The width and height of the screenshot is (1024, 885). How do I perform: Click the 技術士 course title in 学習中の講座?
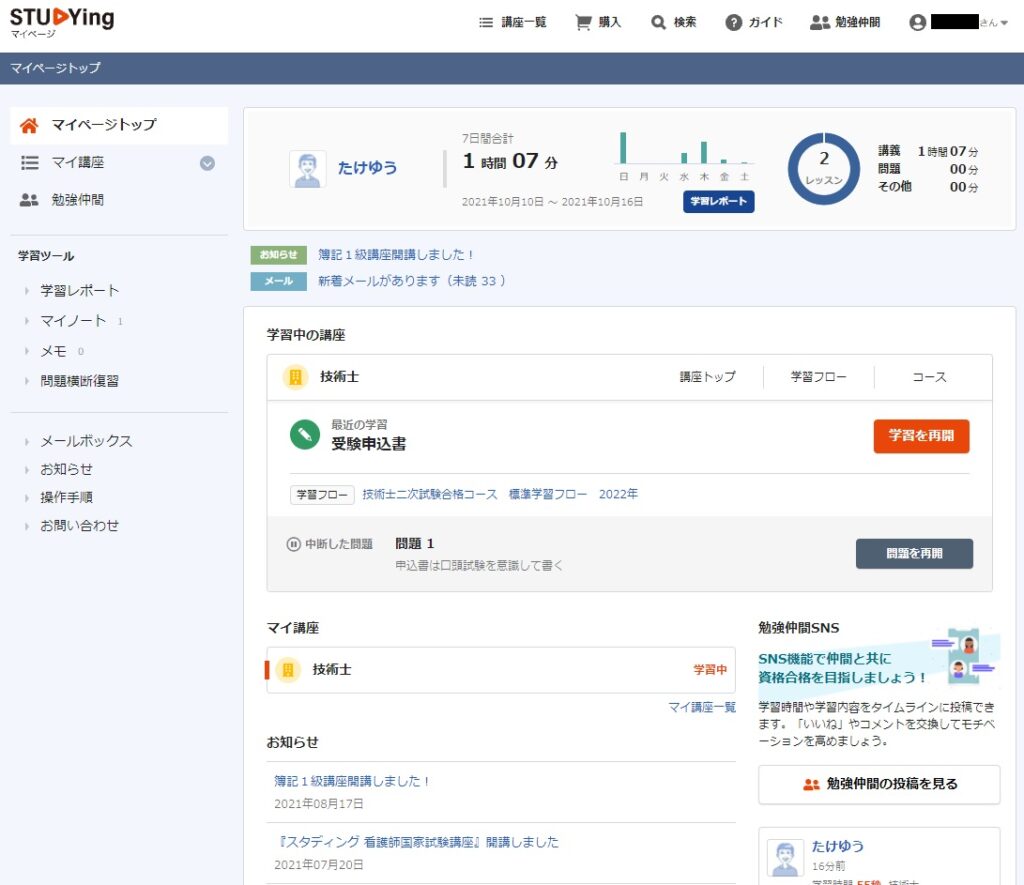(x=339, y=377)
